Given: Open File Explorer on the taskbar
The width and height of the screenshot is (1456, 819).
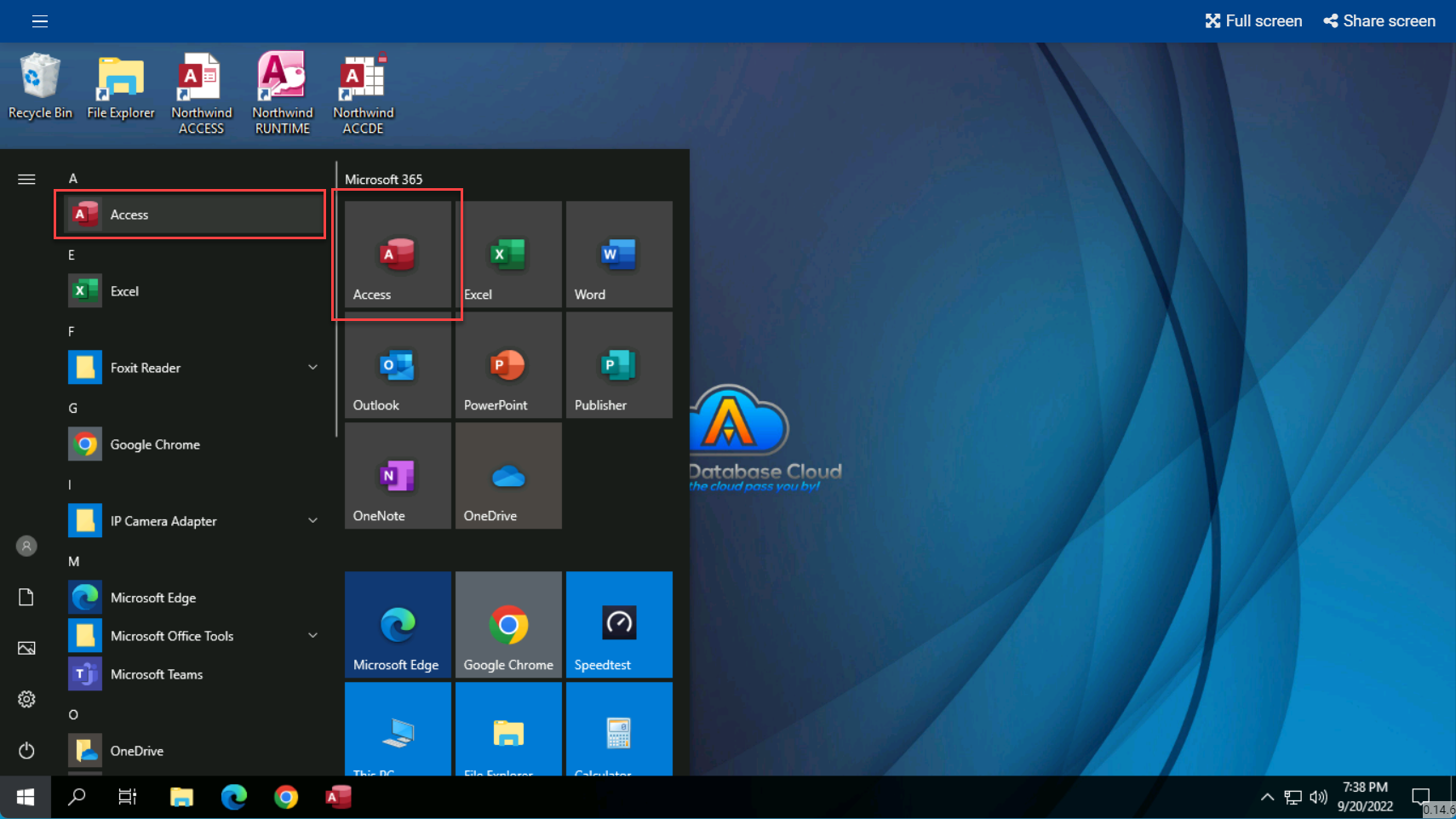Looking at the screenshot, I should click(181, 798).
